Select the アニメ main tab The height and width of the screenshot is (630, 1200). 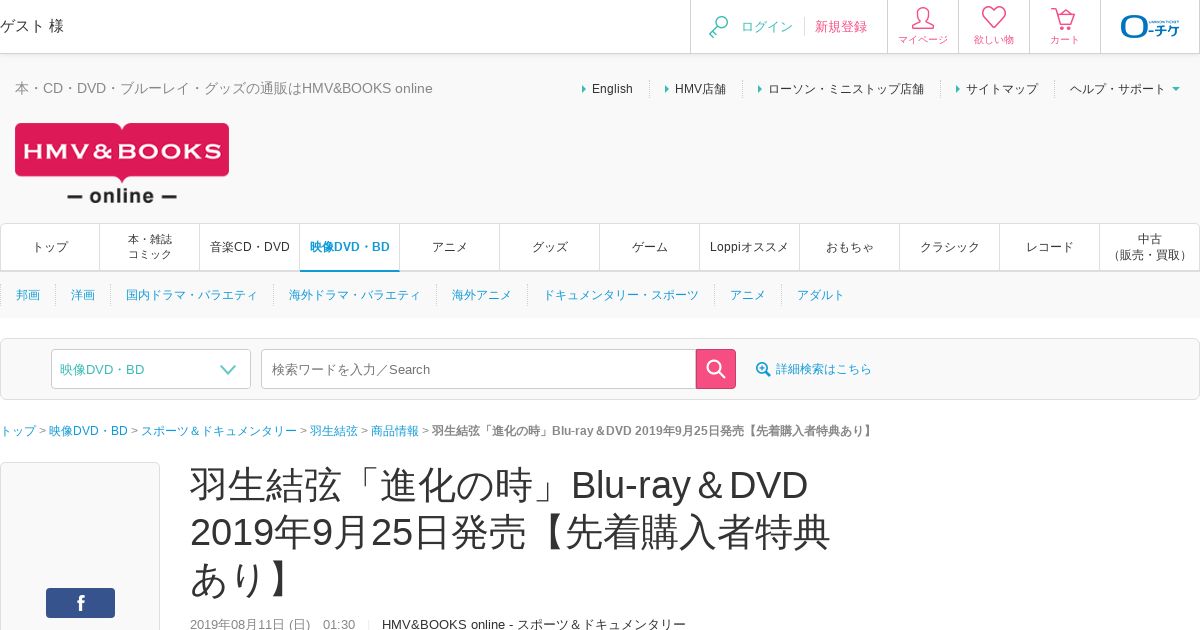click(x=450, y=247)
